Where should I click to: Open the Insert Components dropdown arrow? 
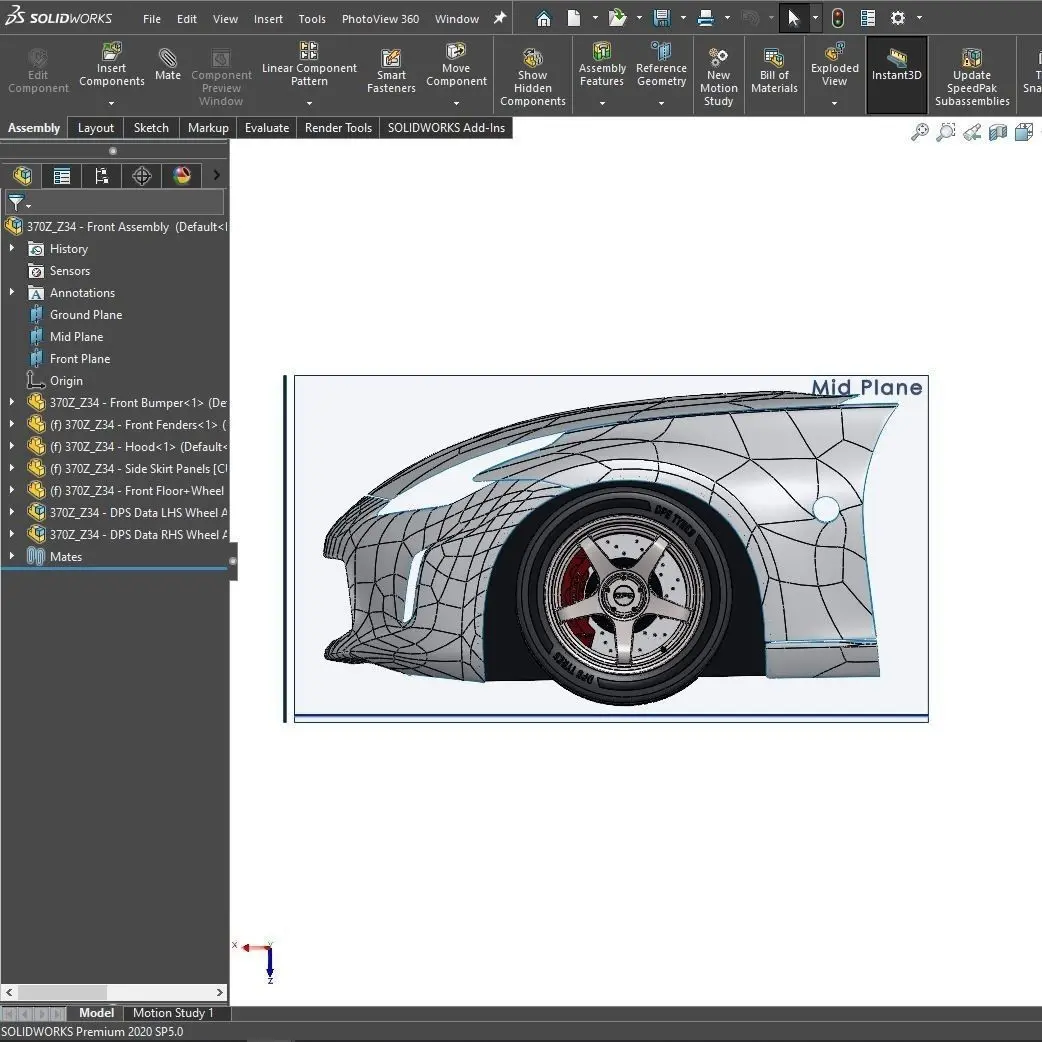point(111,103)
